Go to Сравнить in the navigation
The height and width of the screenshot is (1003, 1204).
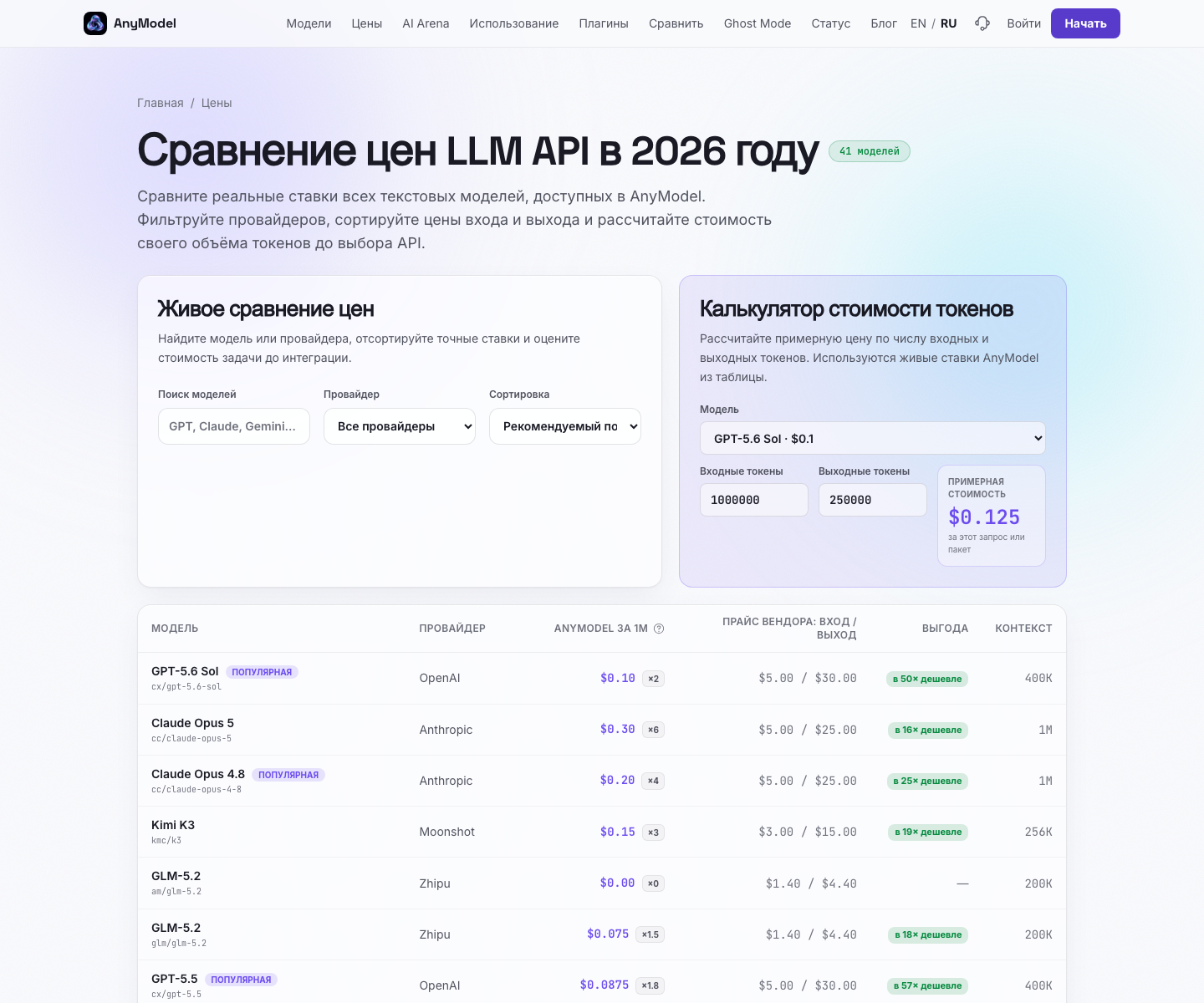pyautogui.click(x=676, y=23)
